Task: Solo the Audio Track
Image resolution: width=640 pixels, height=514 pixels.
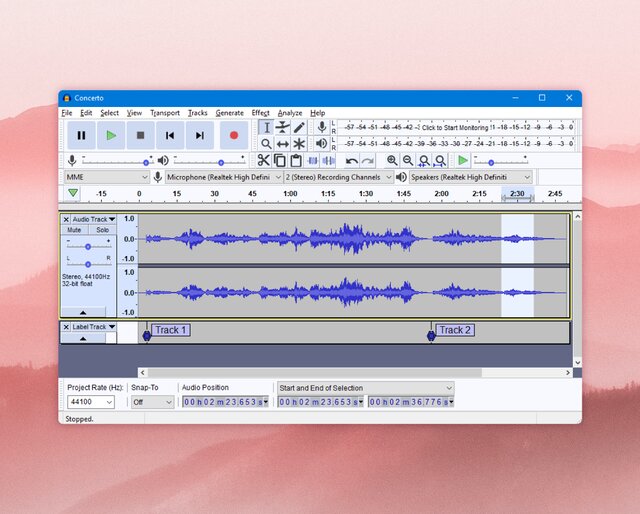Action: (102, 230)
